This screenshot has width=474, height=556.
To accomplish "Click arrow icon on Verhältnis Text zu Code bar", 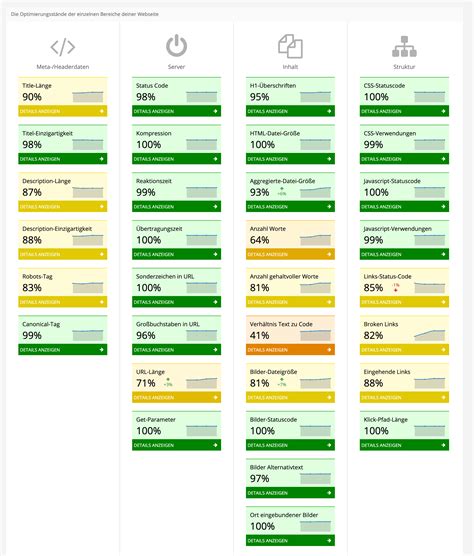I will [x=329, y=350].
